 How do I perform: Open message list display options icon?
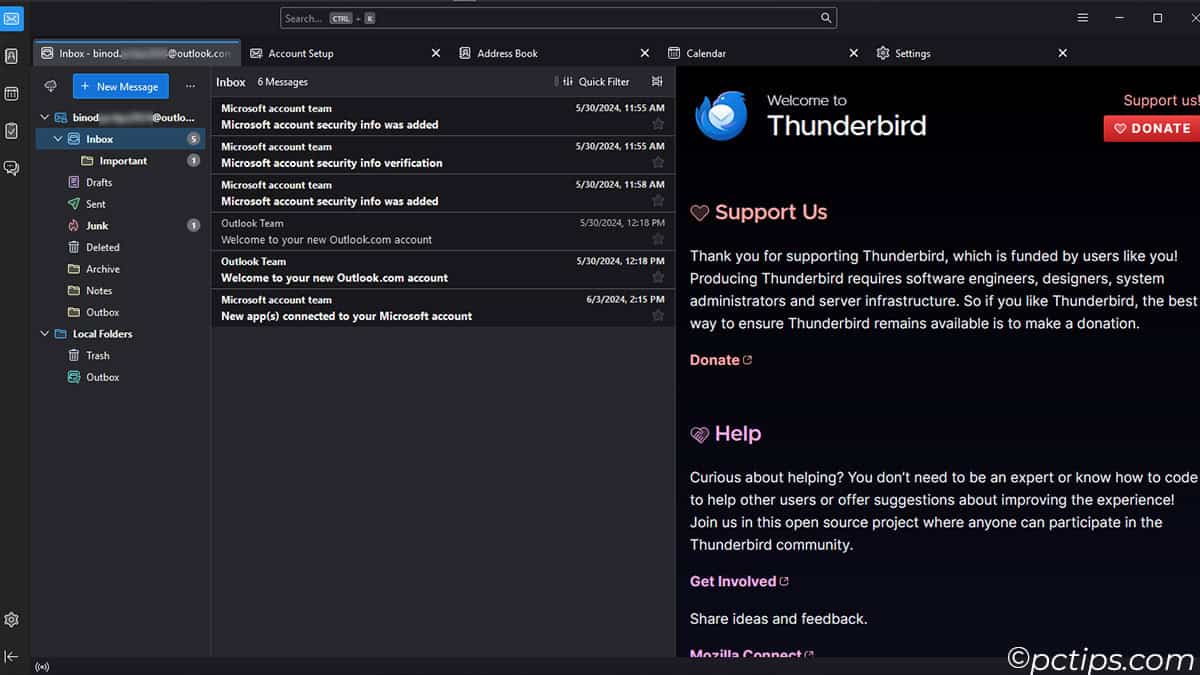point(657,81)
